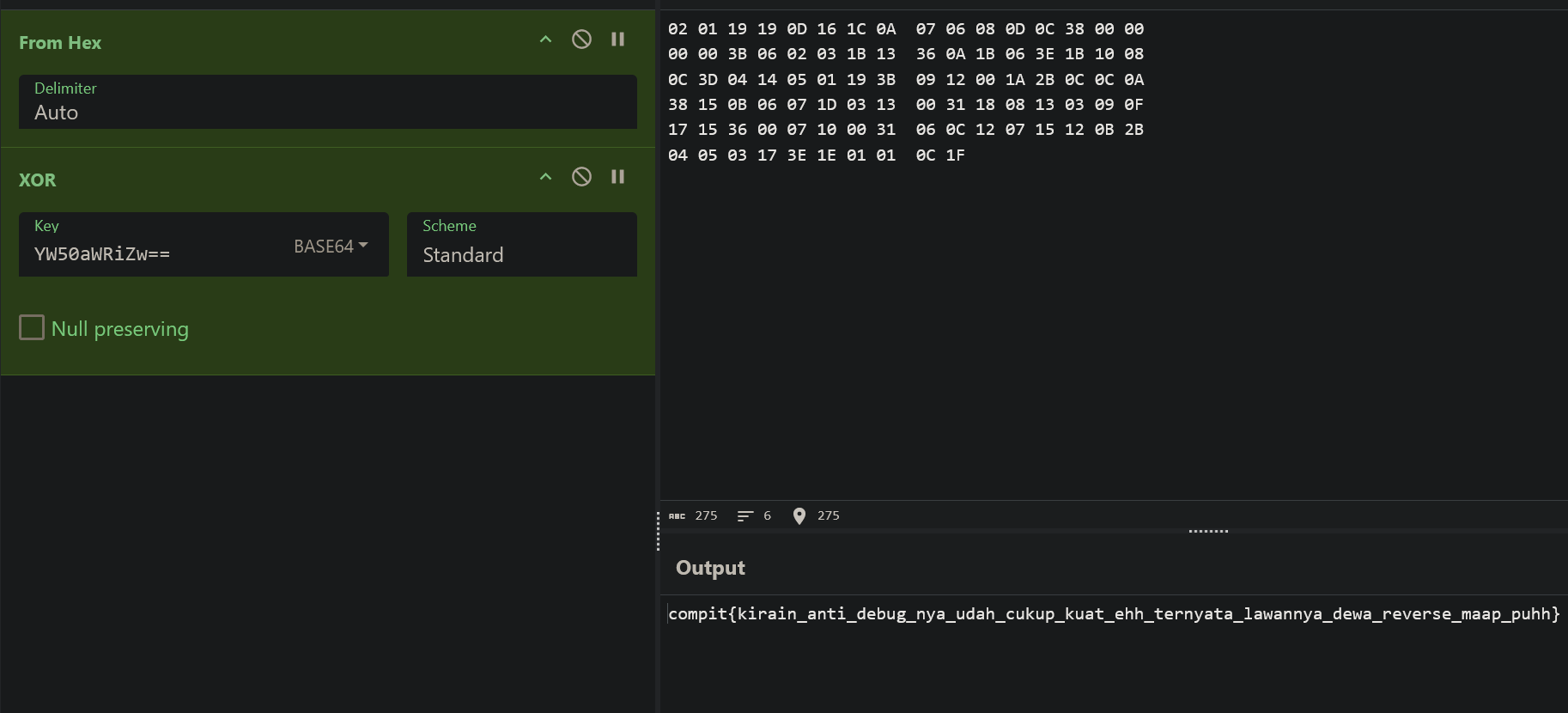The height and width of the screenshot is (713, 1568).
Task: Disable the From Hex operation
Action: click(x=581, y=40)
